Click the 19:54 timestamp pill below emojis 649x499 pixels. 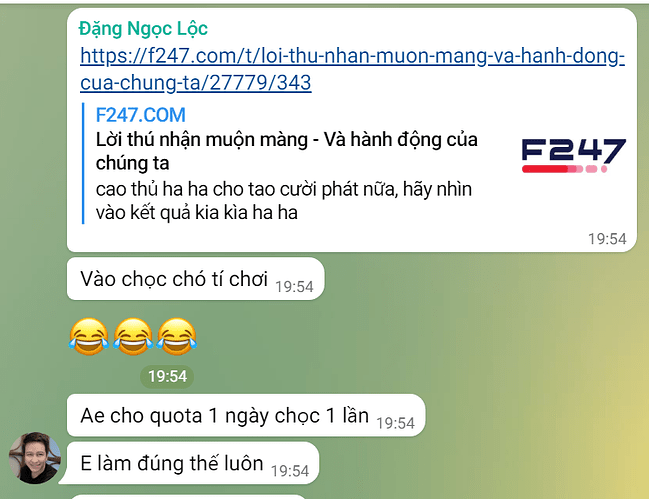click(167, 377)
